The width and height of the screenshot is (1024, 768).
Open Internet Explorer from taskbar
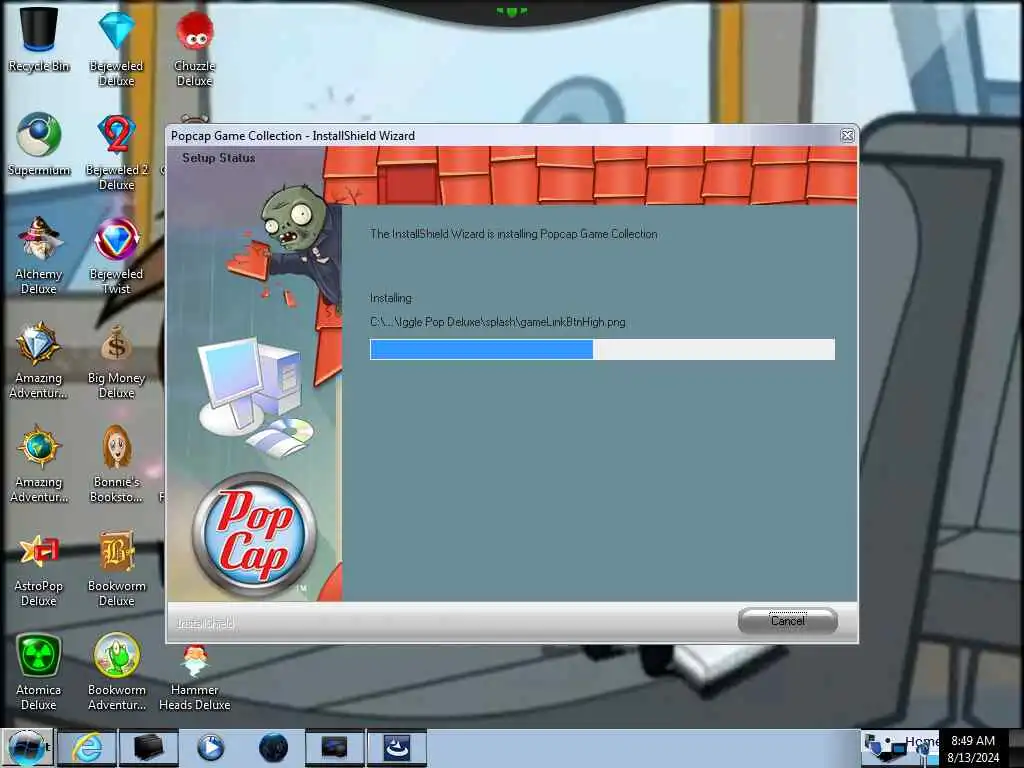(x=87, y=748)
